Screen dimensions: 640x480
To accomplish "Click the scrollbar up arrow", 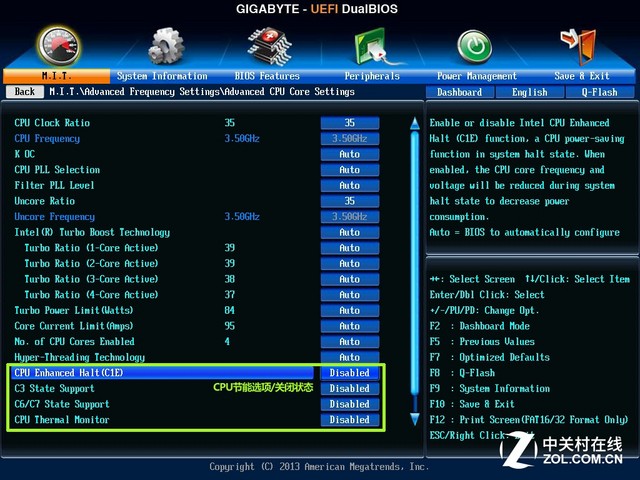I will [x=415, y=123].
